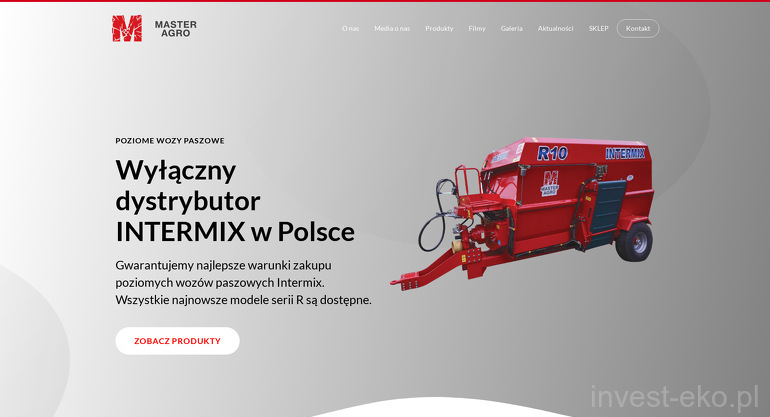
Task: Click the red Master Agro M logo icon
Action: pyautogui.click(x=127, y=28)
